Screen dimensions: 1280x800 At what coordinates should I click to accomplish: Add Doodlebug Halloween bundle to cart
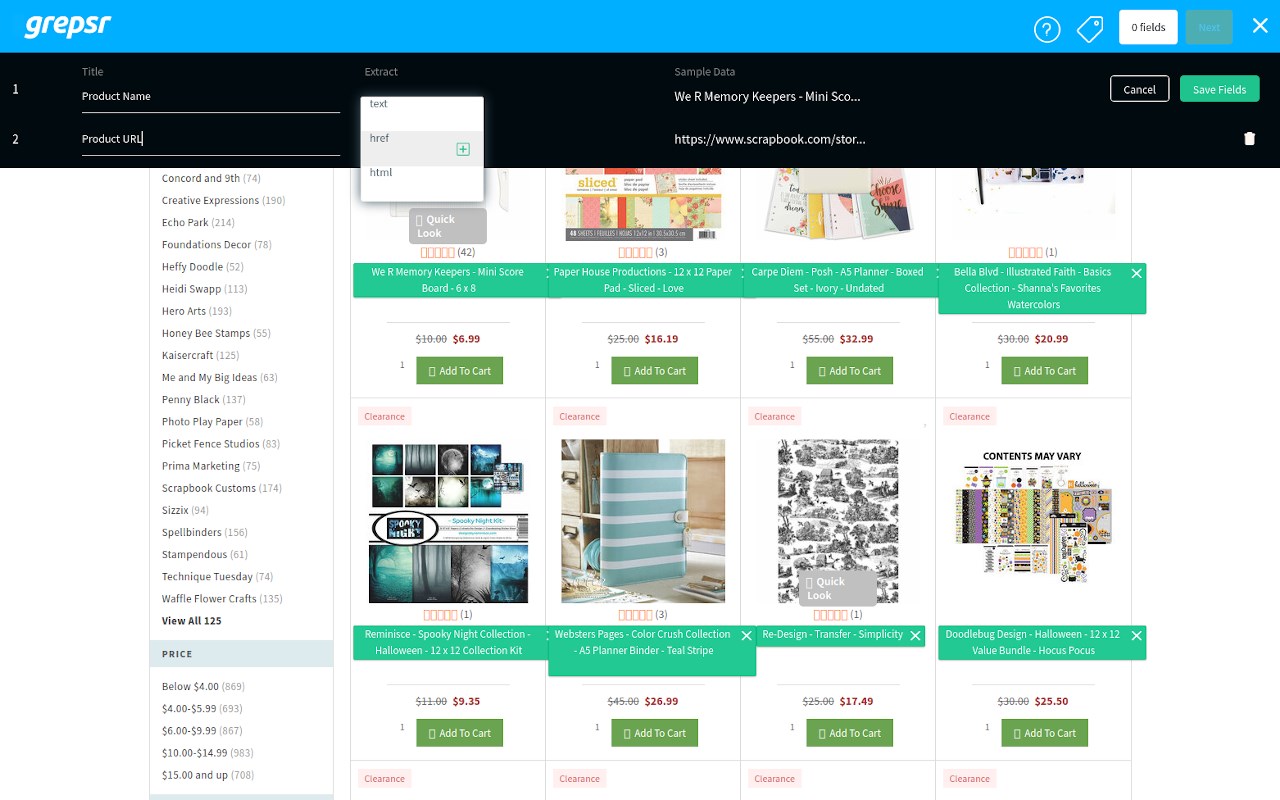pyautogui.click(x=1045, y=733)
